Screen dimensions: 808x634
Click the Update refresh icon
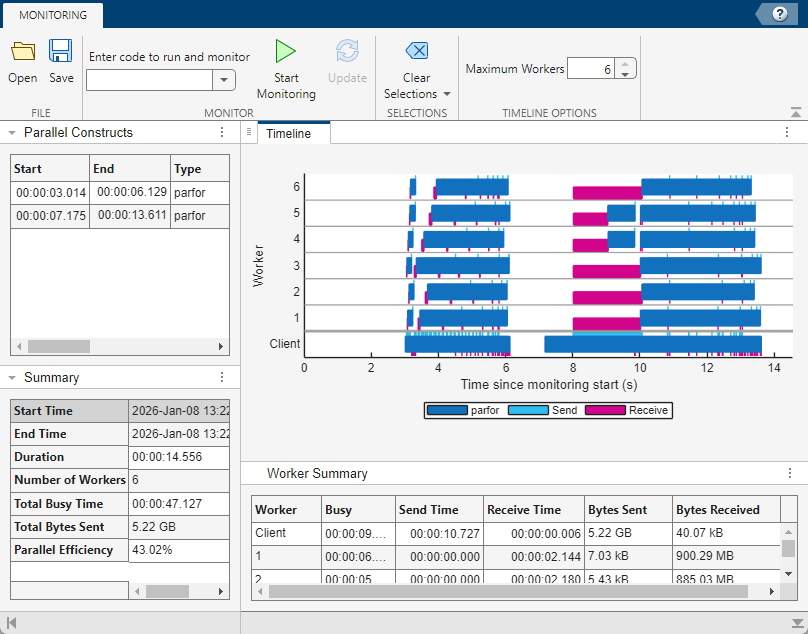point(347,52)
